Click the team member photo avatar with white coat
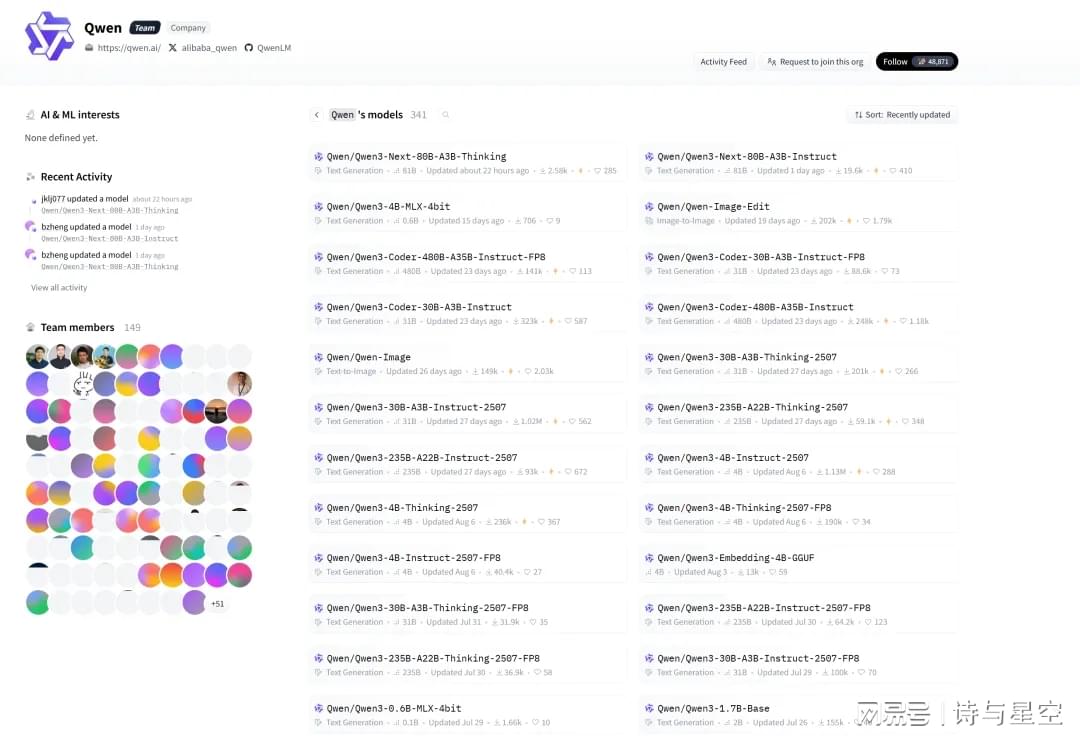Viewport: 1080px width, 741px height. 240,384
